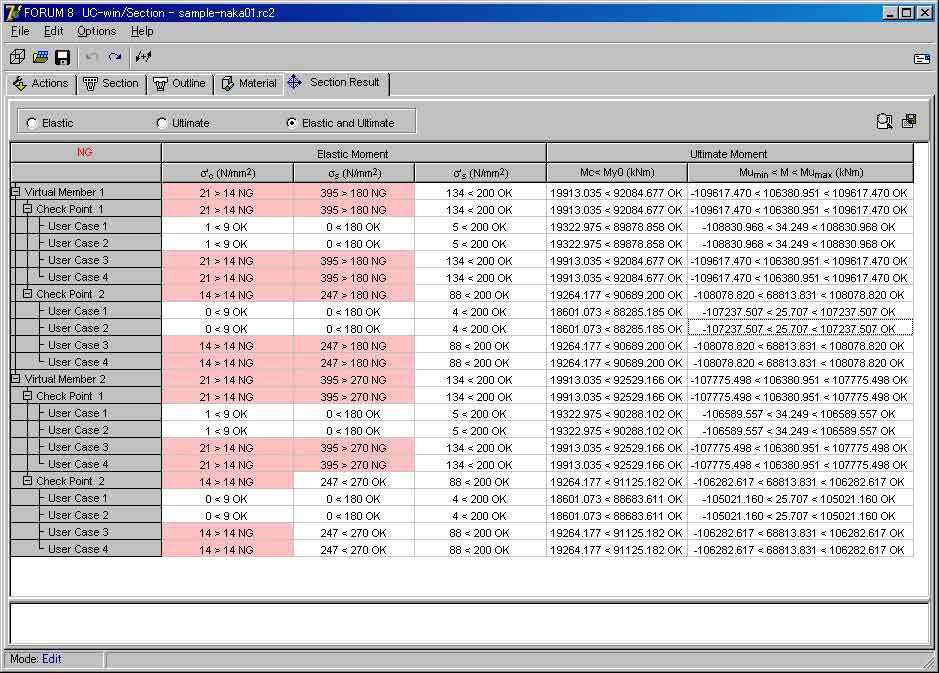
Task: Collapse the Virtual Member 2 tree node
Action: click(16, 378)
